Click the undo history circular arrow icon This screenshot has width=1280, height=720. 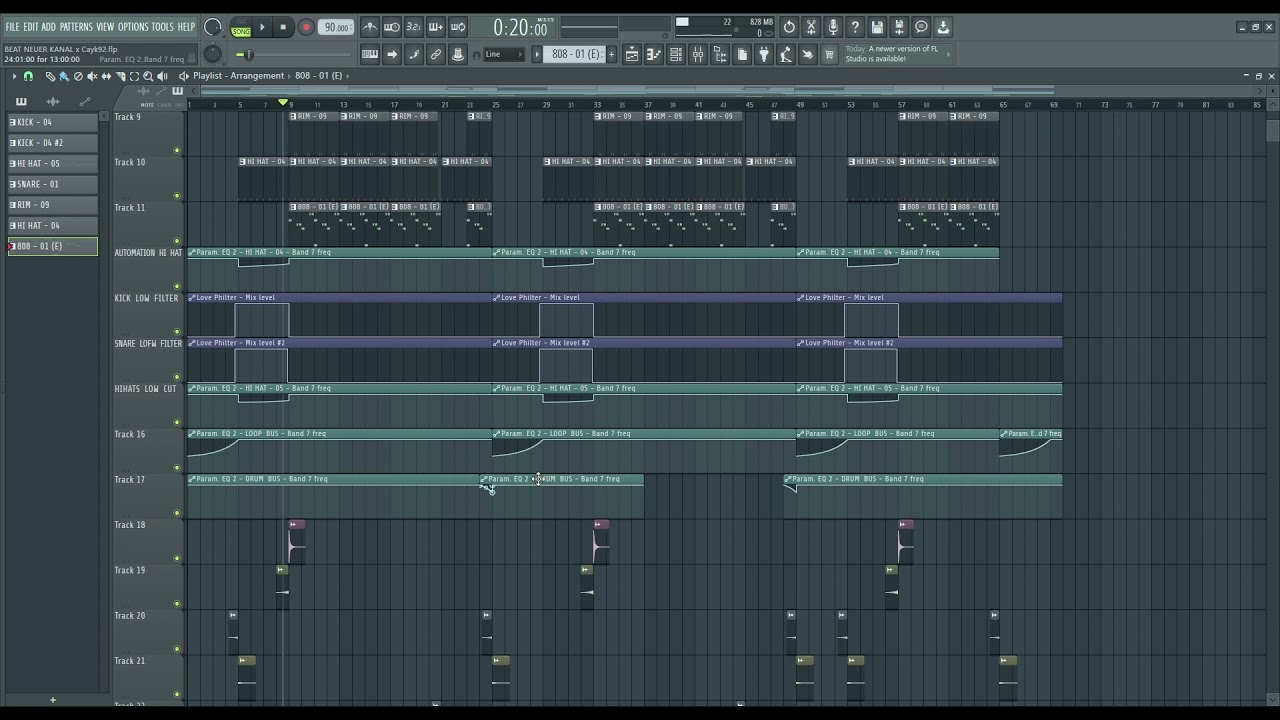[x=789, y=28]
